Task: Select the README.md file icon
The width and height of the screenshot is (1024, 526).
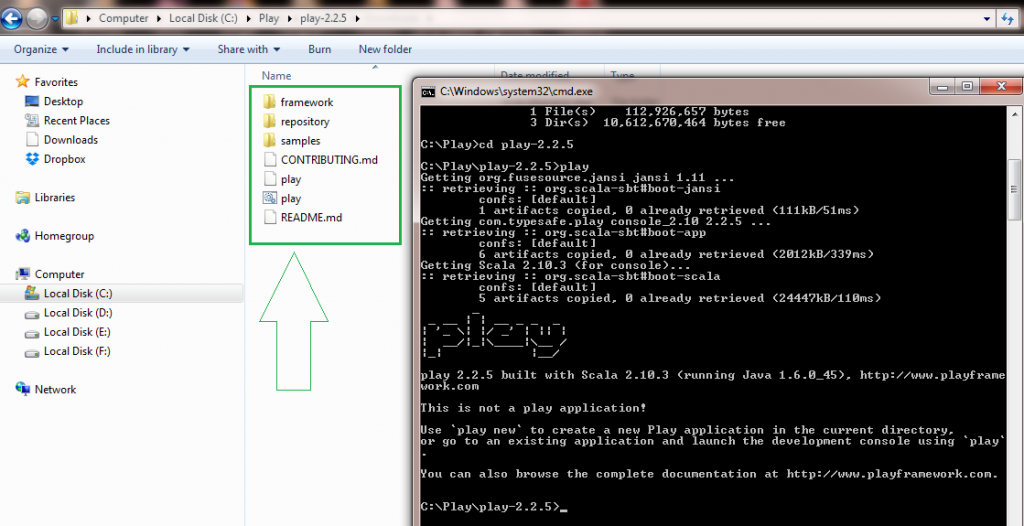Action: click(x=269, y=218)
